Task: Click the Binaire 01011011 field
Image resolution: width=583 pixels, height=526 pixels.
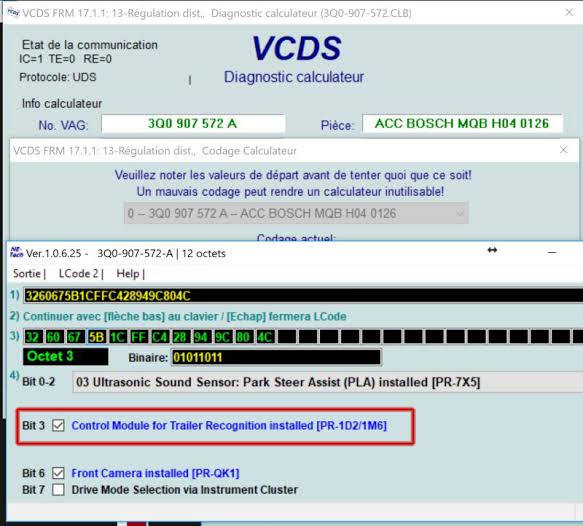Action: (x=276, y=357)
